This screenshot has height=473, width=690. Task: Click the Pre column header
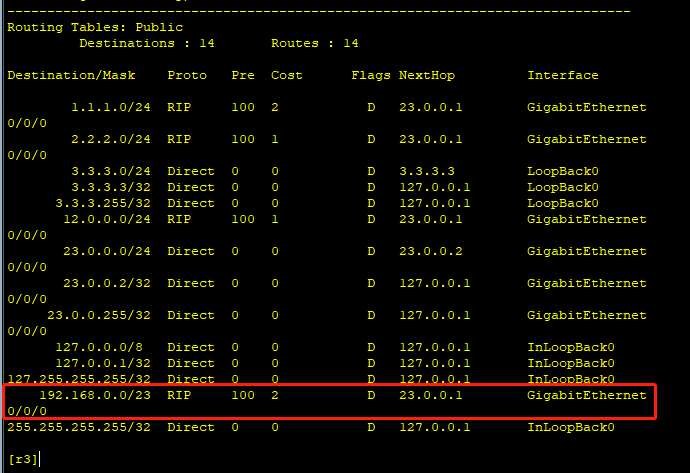coord(243,75)
